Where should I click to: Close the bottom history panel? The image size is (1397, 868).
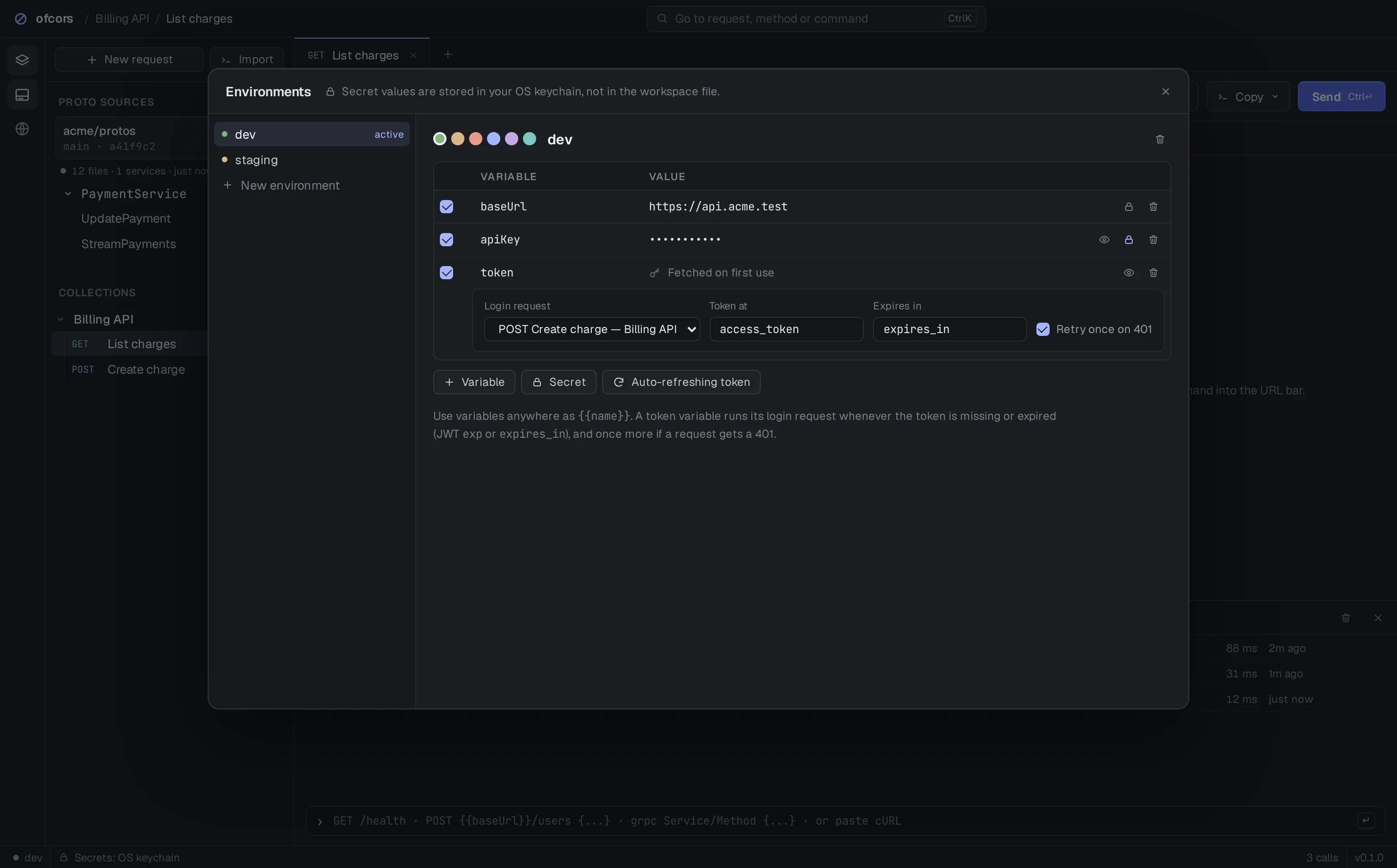[x=1378, y=618]
